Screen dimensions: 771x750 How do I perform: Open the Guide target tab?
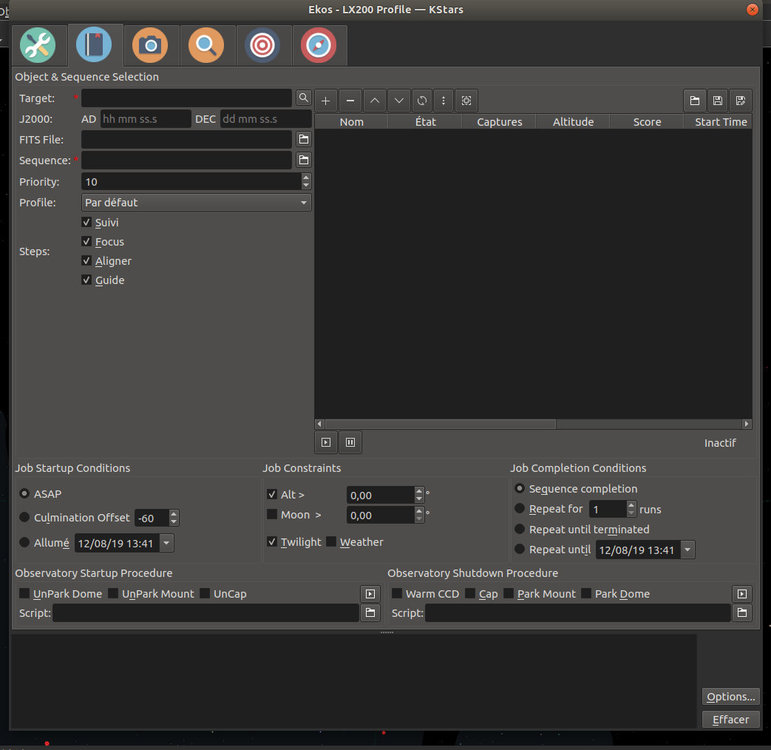click(x=262, y=45)
